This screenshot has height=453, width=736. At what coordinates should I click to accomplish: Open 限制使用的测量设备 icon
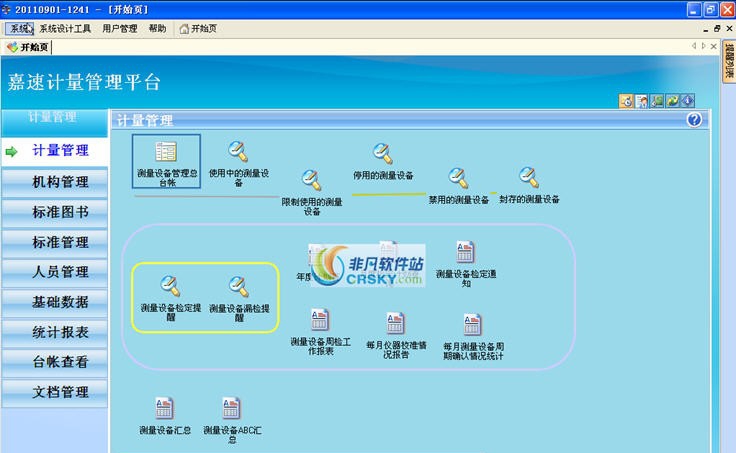[311, 180]
